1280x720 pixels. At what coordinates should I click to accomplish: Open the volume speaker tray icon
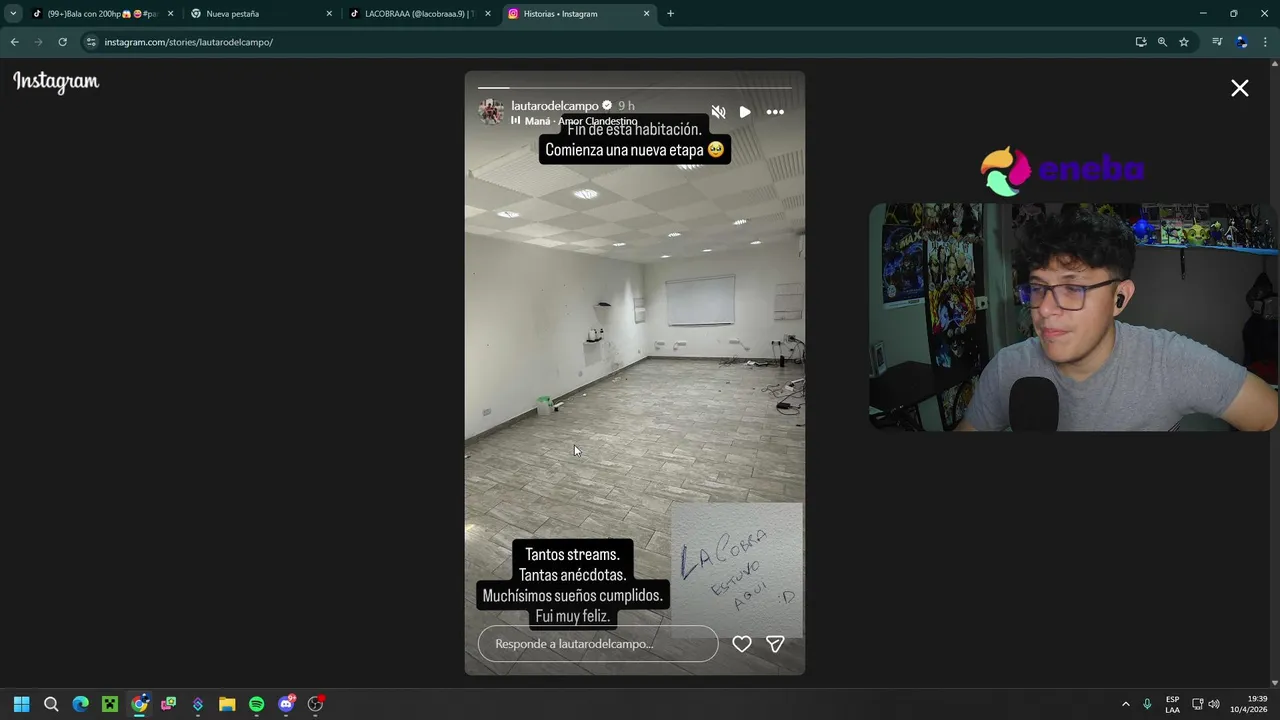point(1214,704)
